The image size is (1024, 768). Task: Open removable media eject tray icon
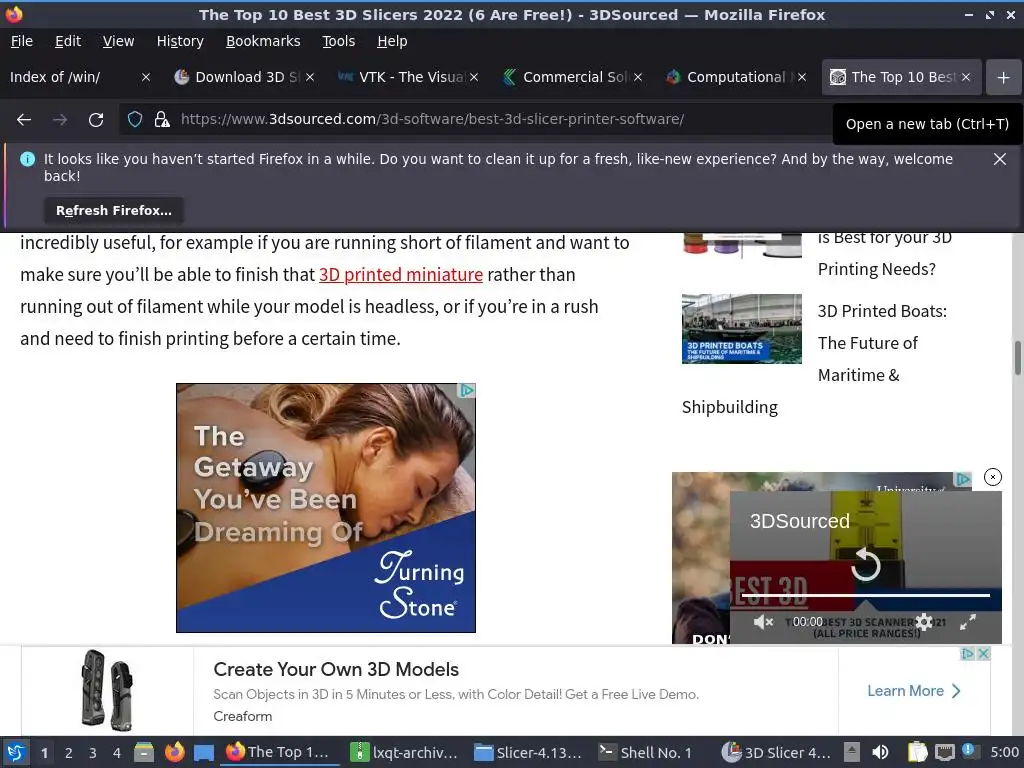[x=852, y=752]
